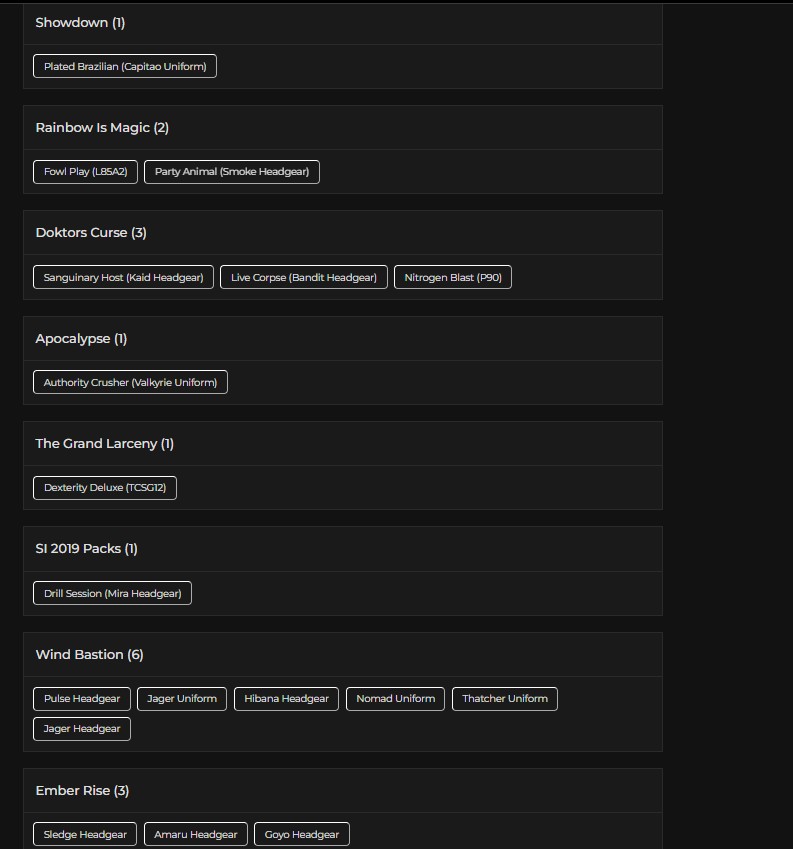Click the Amaru Headgear tag
The height and width of the screenshot is (849, 793).
196,834
